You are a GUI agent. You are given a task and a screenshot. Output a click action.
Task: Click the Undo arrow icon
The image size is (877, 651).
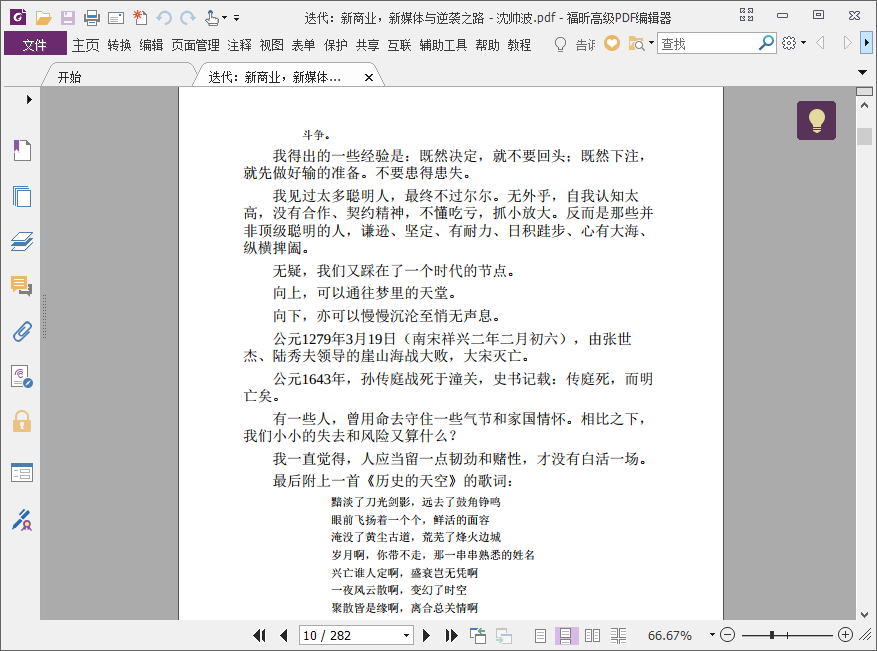pos(164,18)
